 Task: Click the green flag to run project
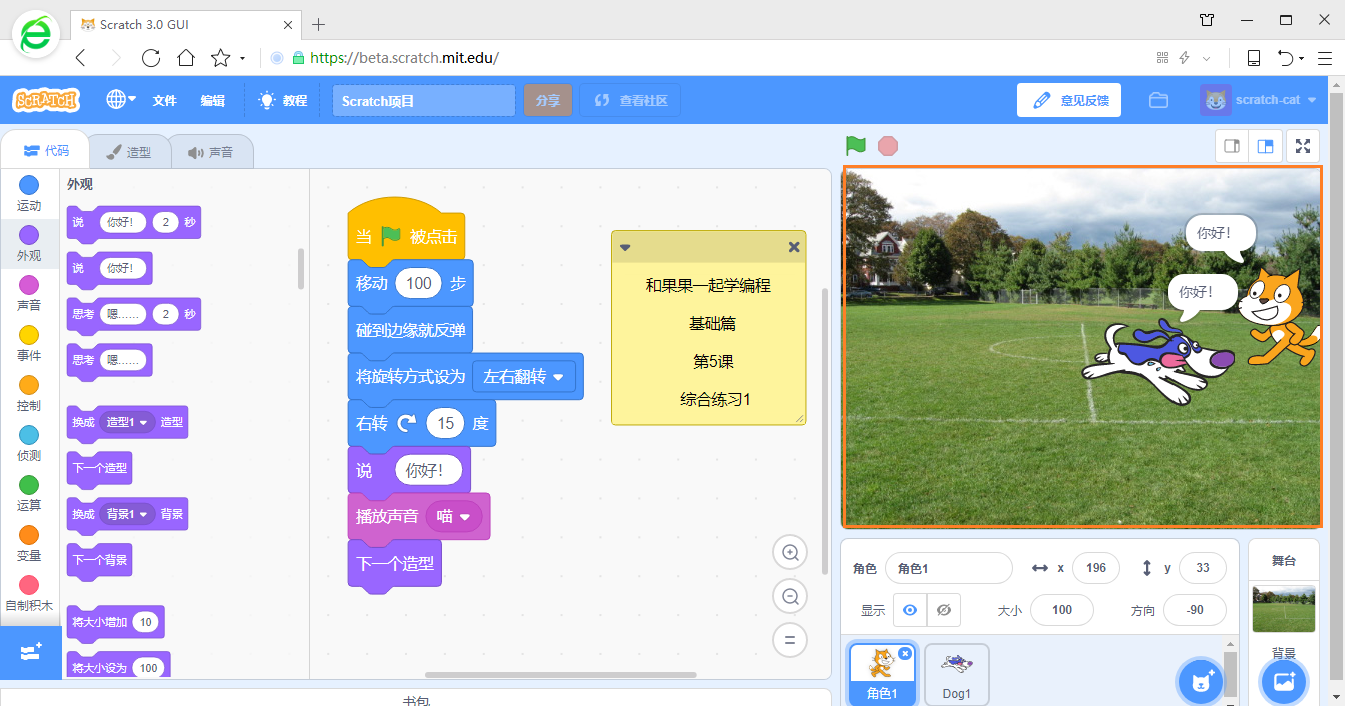coord(856,146)
